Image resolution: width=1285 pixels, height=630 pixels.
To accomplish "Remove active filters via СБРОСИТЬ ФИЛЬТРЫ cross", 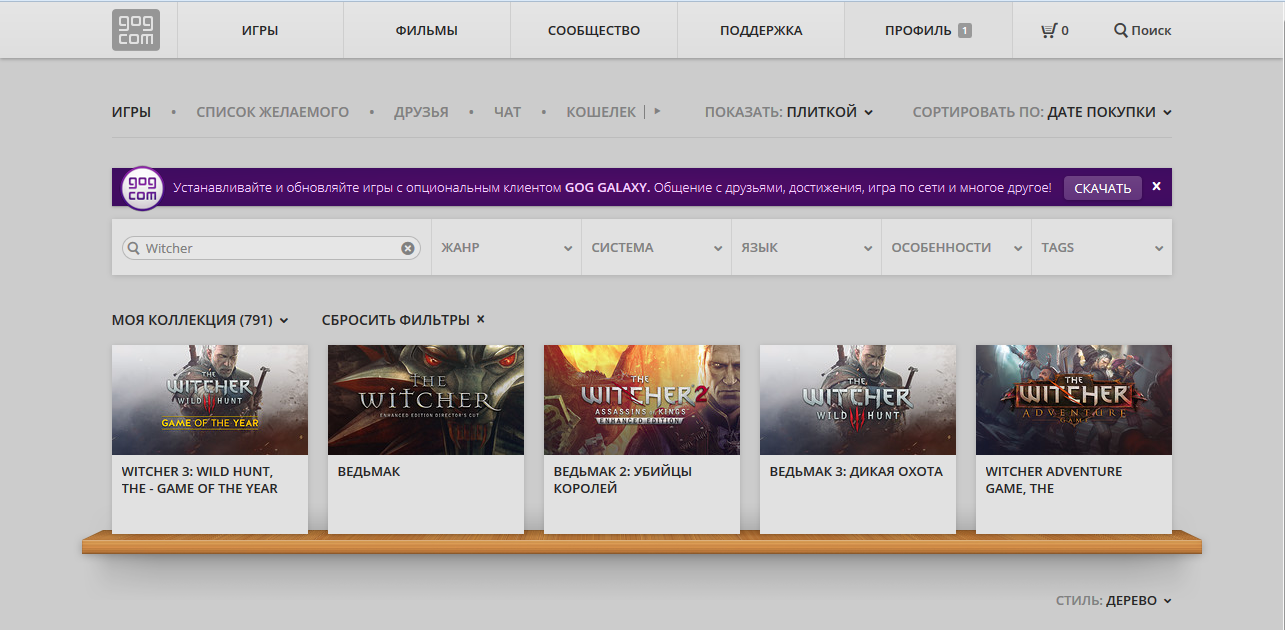I will [479, 319].
